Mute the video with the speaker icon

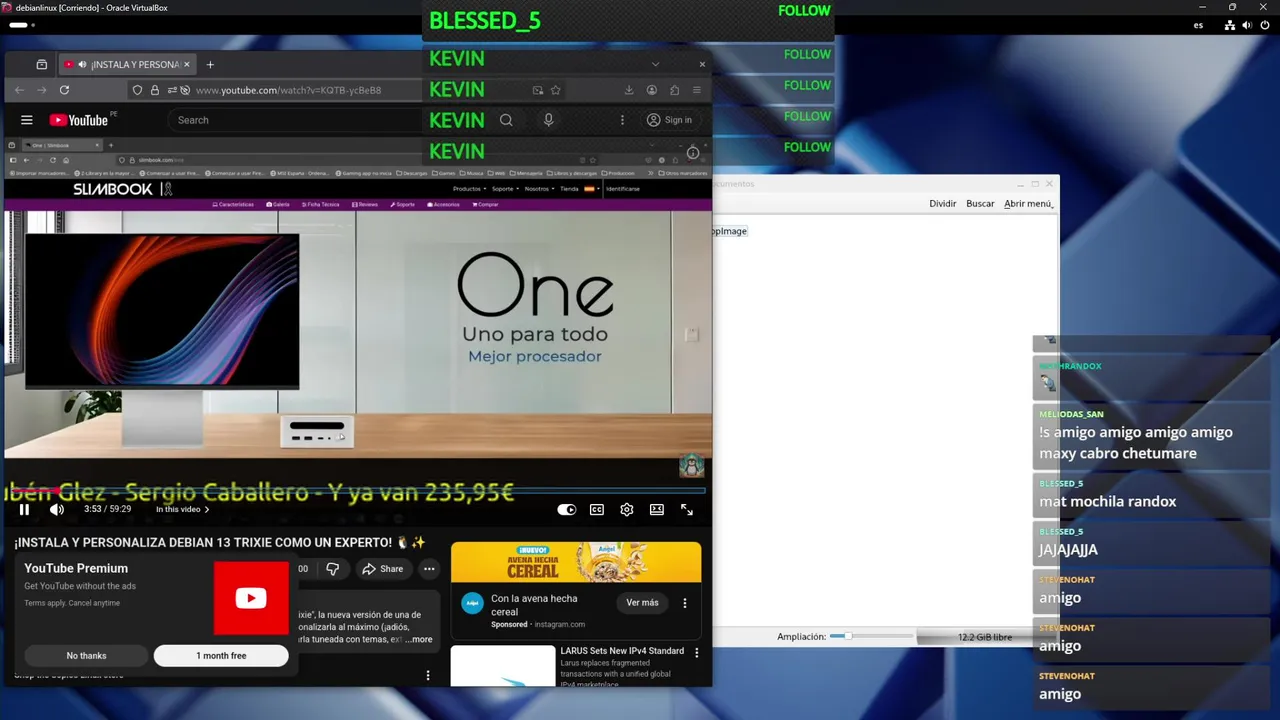click(57, 509)
